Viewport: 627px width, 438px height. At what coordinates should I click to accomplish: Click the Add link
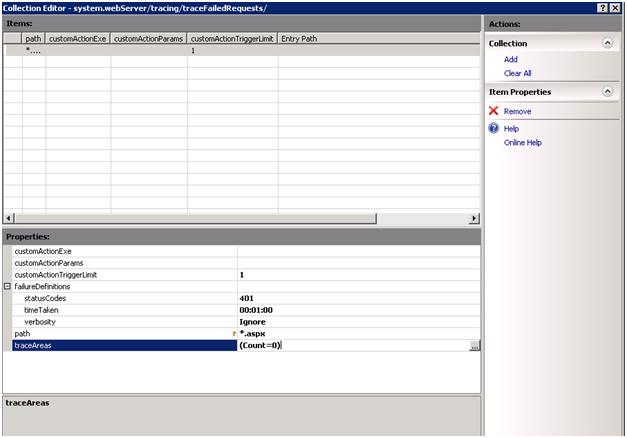[x=511, y=59]
